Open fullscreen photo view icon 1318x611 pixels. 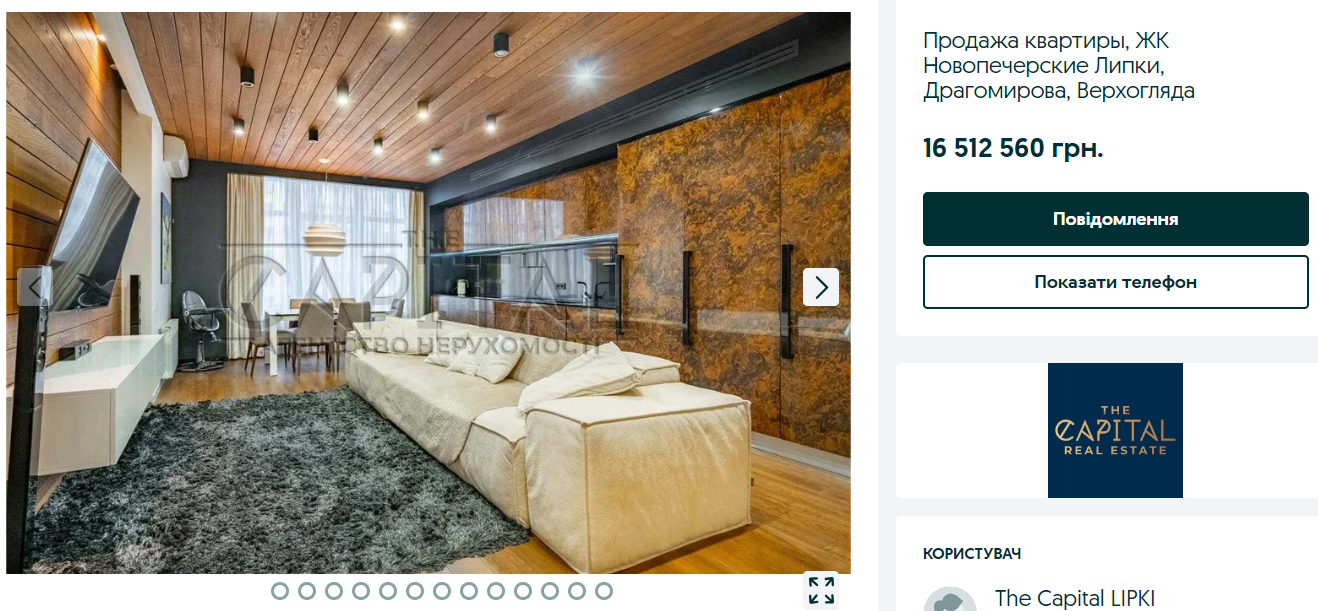(x=821, y=590)
